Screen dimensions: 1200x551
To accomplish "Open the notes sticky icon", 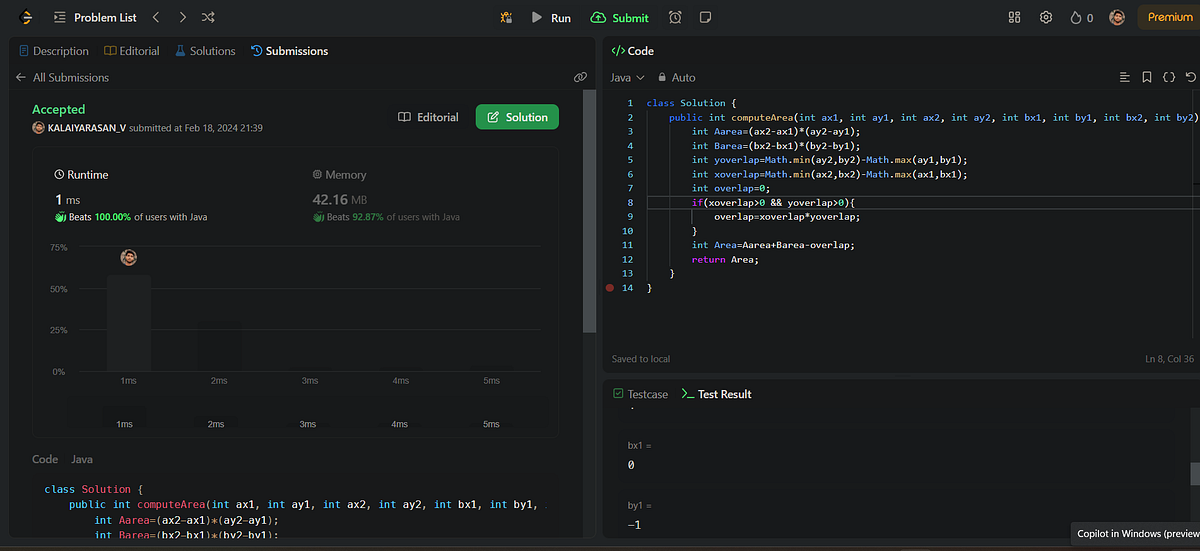I will (x=706, y=17).
